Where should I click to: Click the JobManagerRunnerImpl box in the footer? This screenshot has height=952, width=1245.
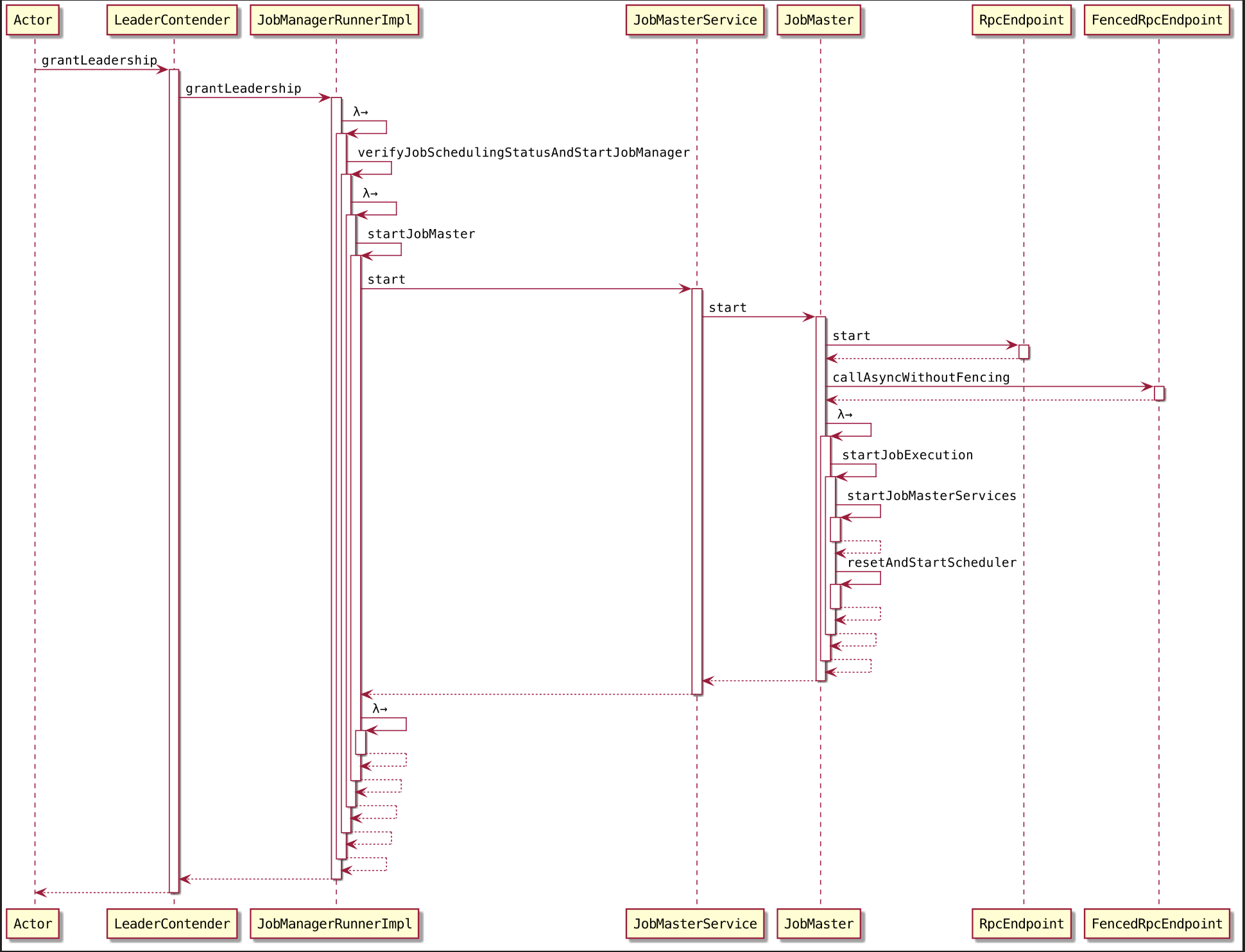point(335,924)
